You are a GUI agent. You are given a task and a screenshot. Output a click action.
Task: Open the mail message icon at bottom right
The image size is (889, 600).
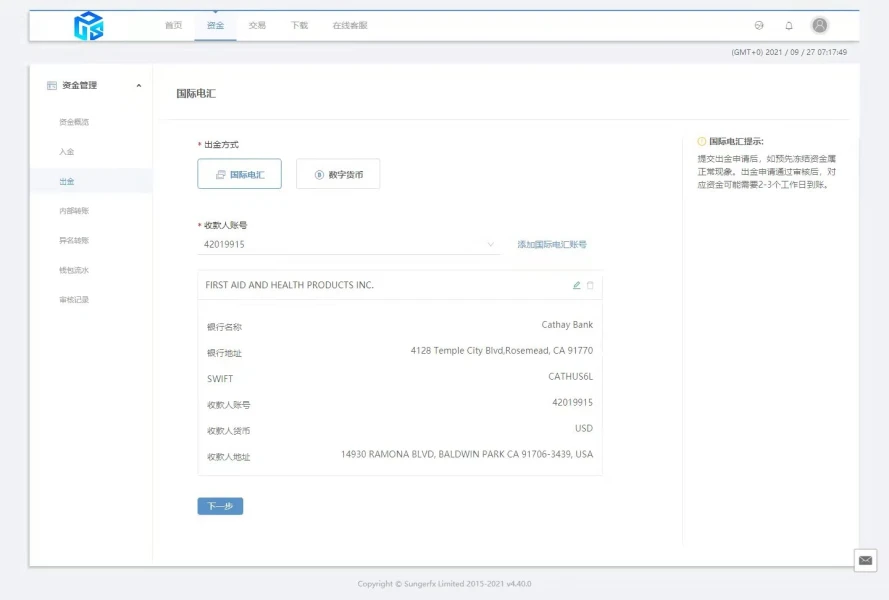coord(866,560)
